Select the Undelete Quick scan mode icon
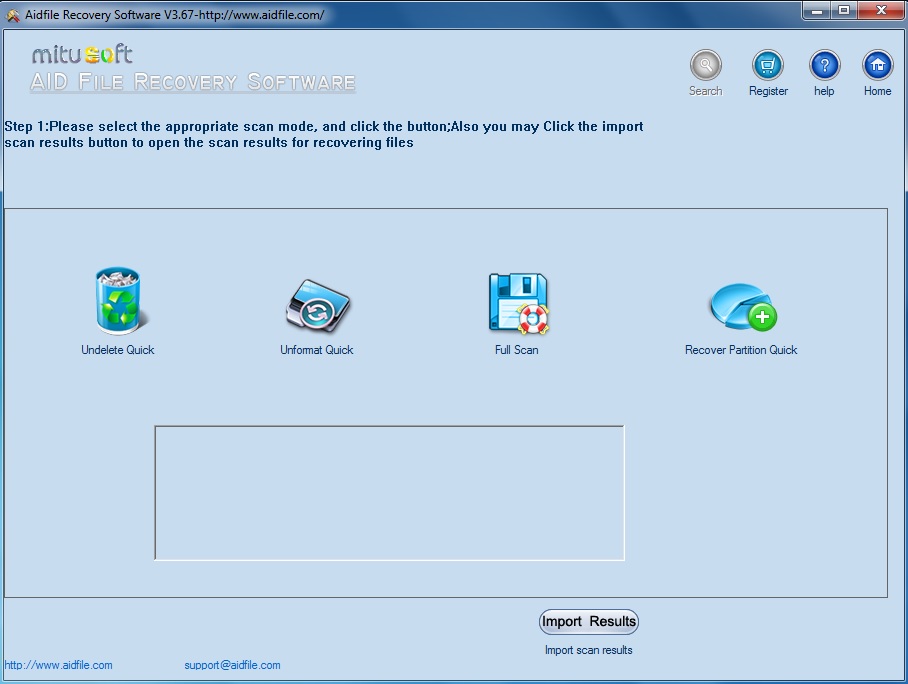Screen dimensions: 908x684 coord(117,300)
